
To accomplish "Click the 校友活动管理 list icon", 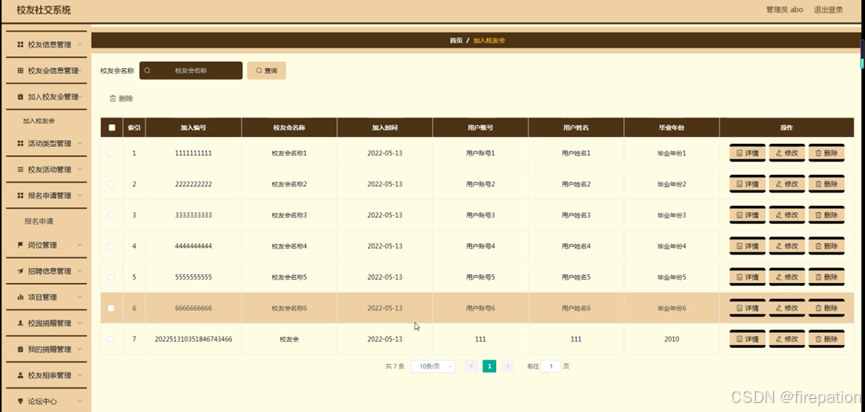I will pos(20,169).
